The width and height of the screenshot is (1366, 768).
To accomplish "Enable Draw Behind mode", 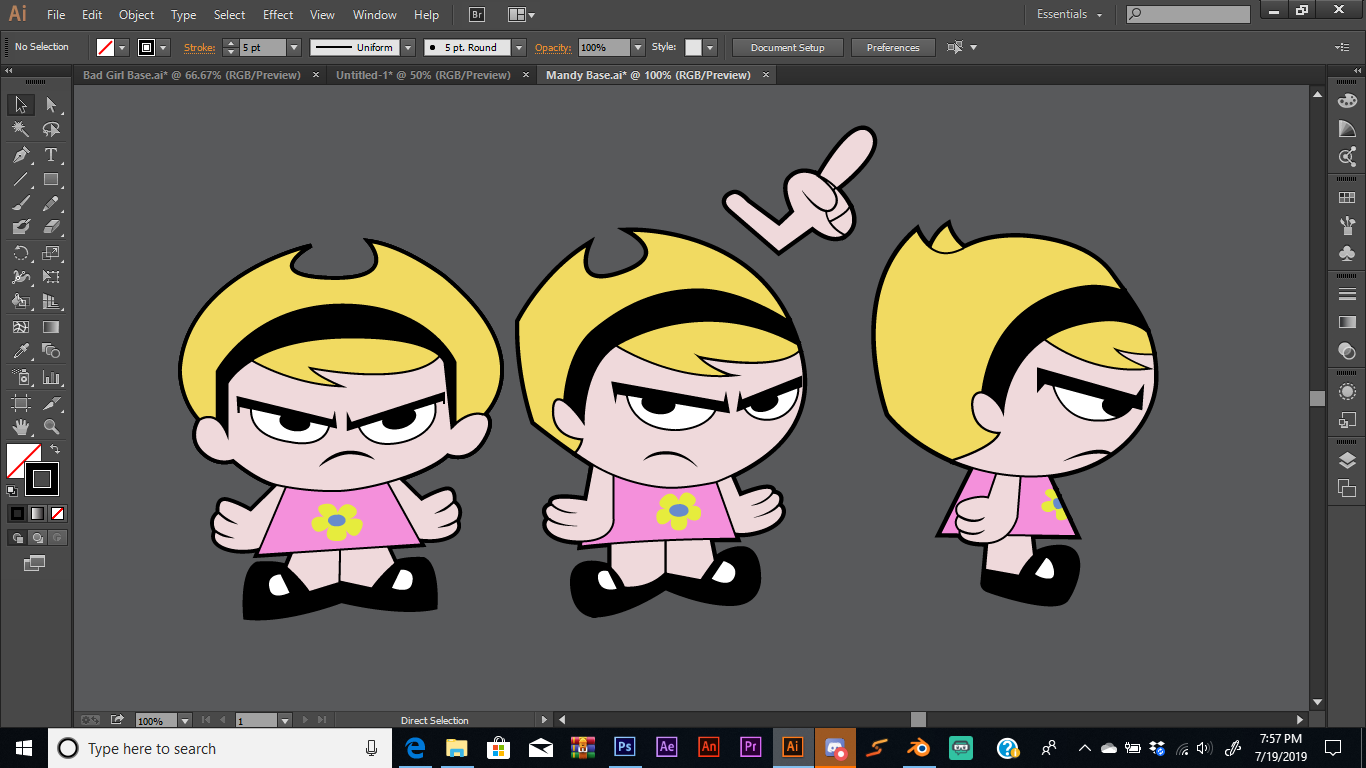I will tap(37, 538).
